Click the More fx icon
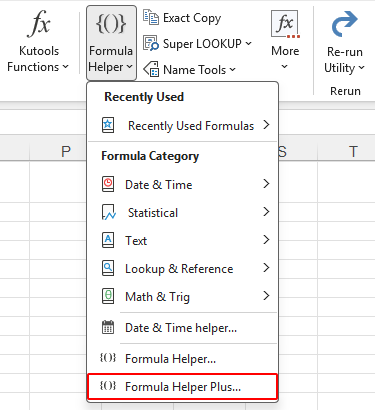The image size is (375, 410). [285, 24]
